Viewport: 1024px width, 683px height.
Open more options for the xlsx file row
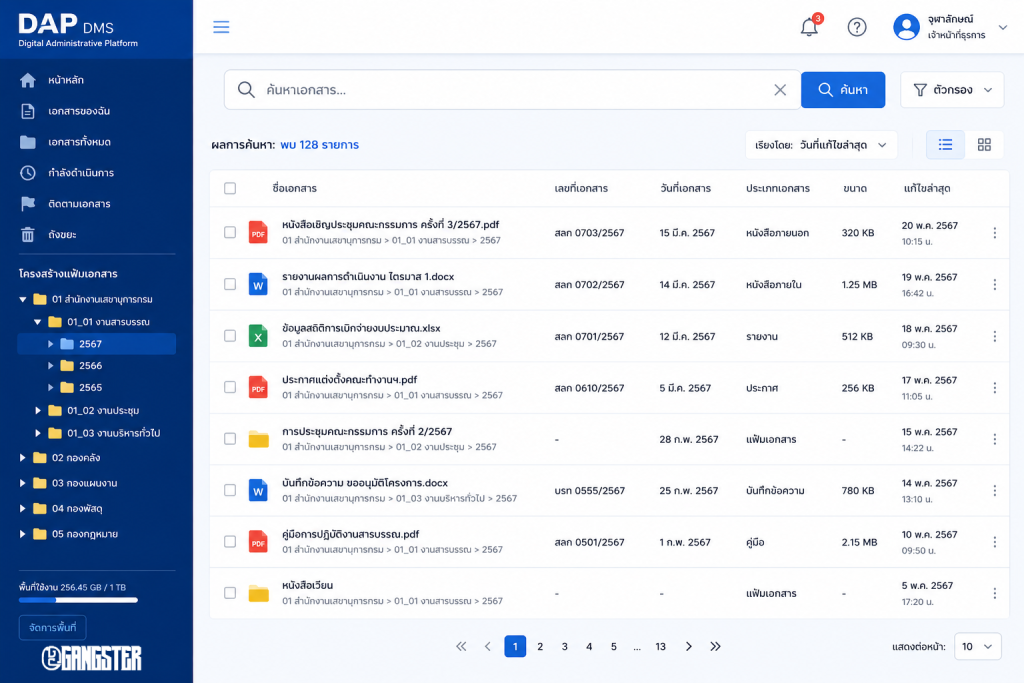994,336
